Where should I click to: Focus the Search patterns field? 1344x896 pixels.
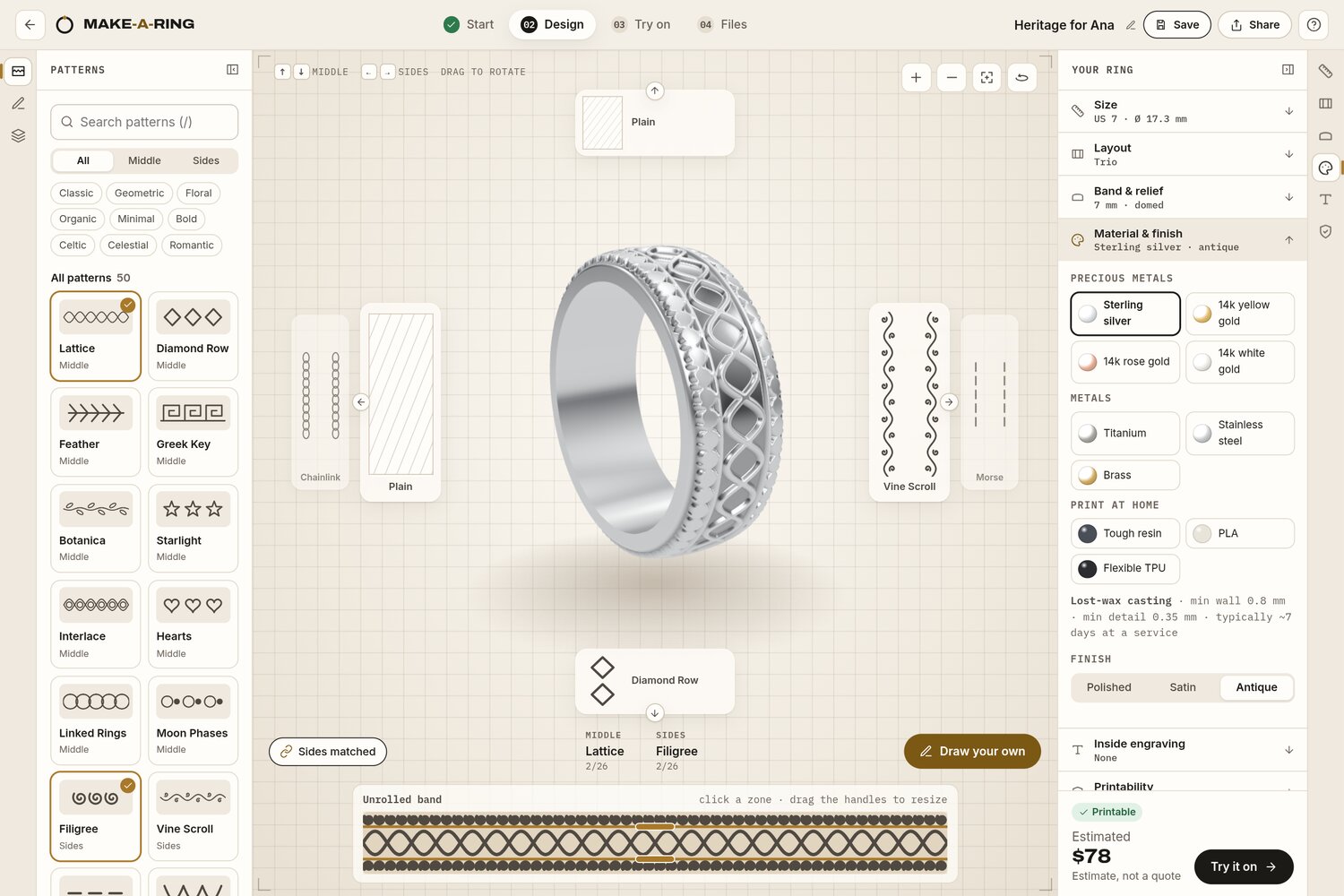coord(144,122)
